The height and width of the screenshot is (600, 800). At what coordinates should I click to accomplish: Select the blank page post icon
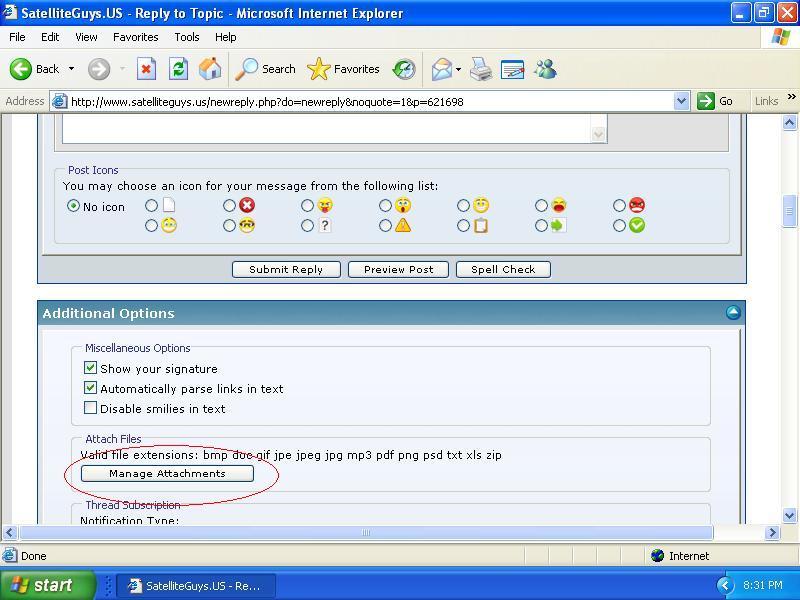(x=151, y=206)
